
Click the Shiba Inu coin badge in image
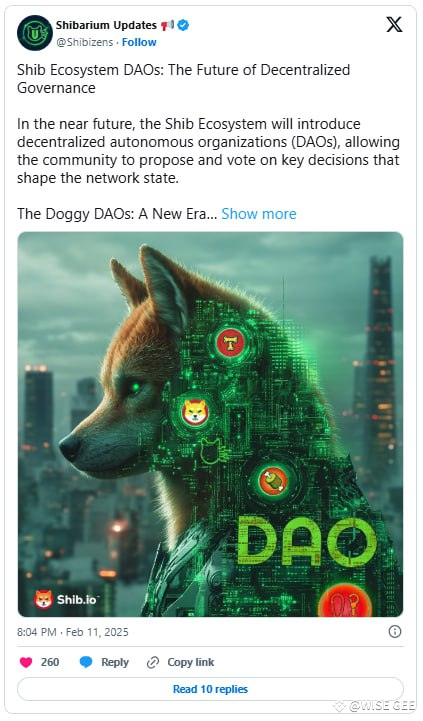click(195, 412)
